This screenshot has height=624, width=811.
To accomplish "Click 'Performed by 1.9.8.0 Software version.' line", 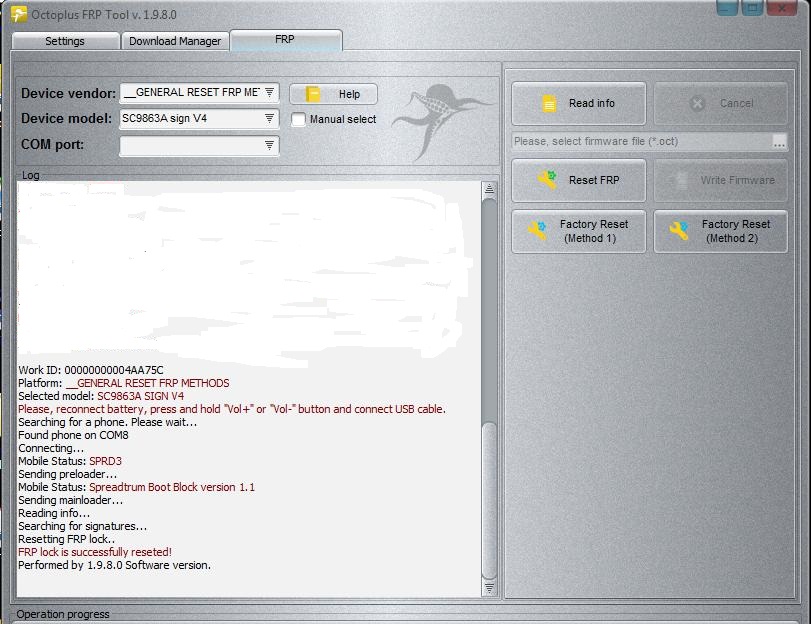I will pyautogui.click(x=114, y=565).
